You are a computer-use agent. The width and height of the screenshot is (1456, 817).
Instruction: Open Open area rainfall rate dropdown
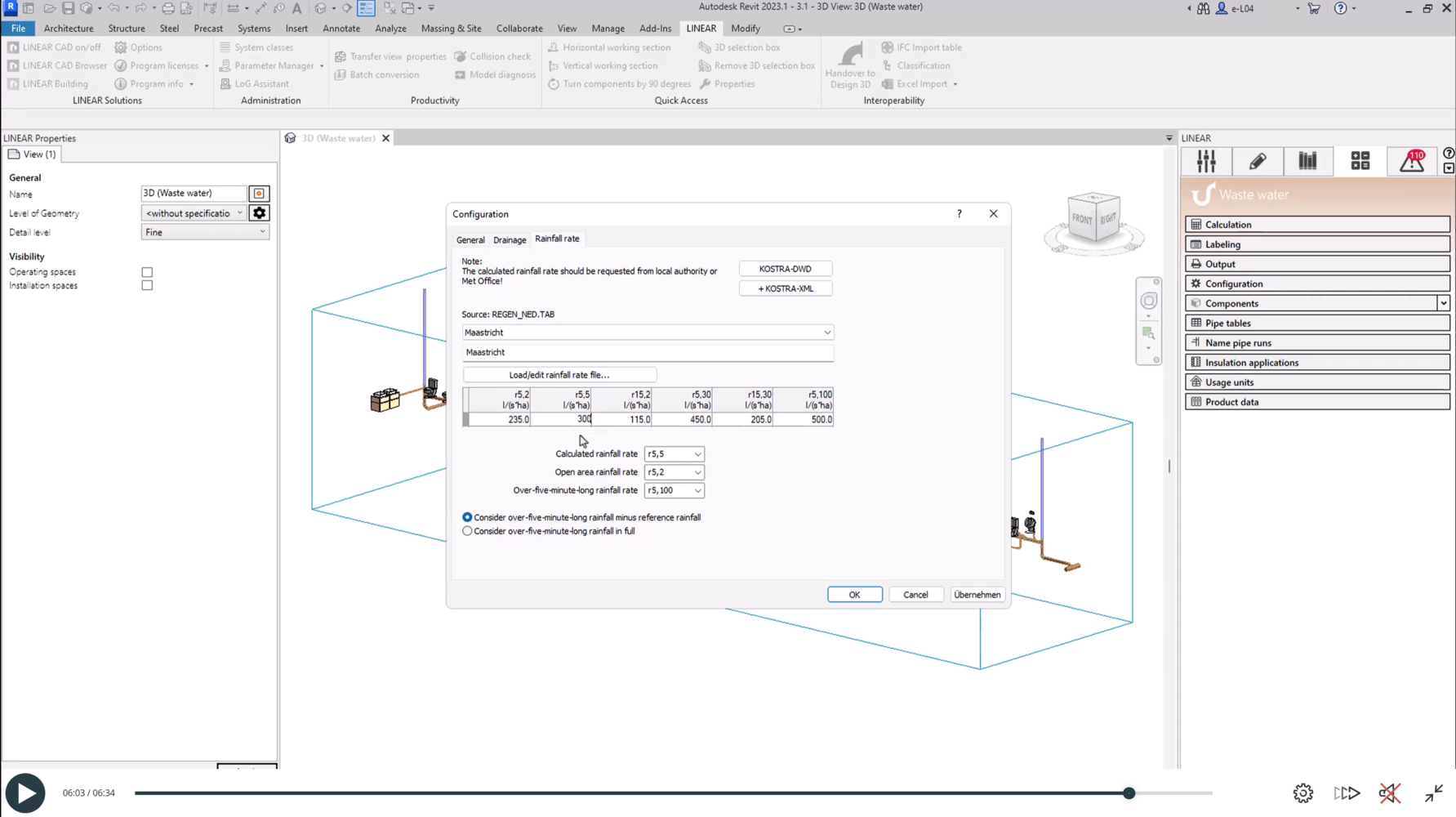click(x=674, y=472)
